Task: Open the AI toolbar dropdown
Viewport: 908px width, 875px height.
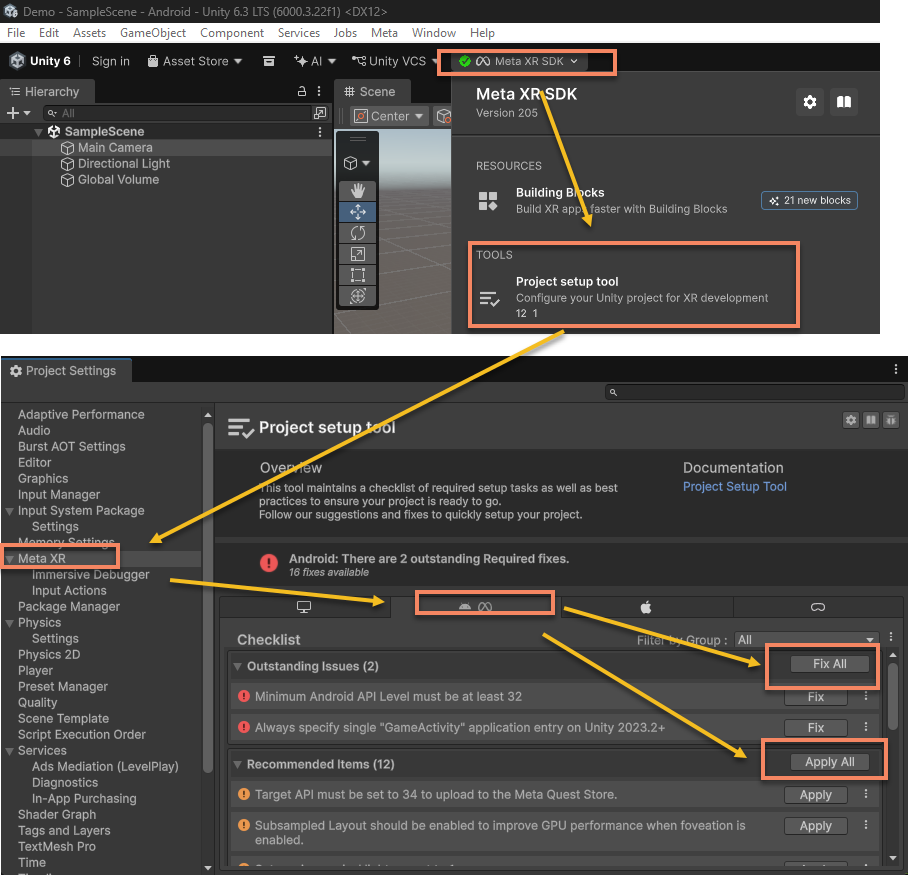Action: click(315, 61)
